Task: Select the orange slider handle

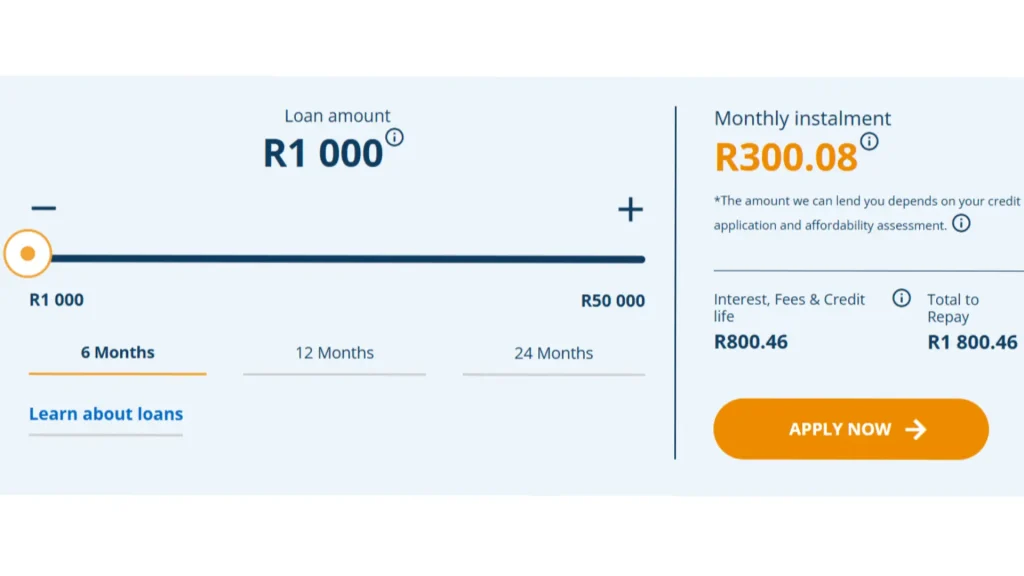Action: (27, 253)
